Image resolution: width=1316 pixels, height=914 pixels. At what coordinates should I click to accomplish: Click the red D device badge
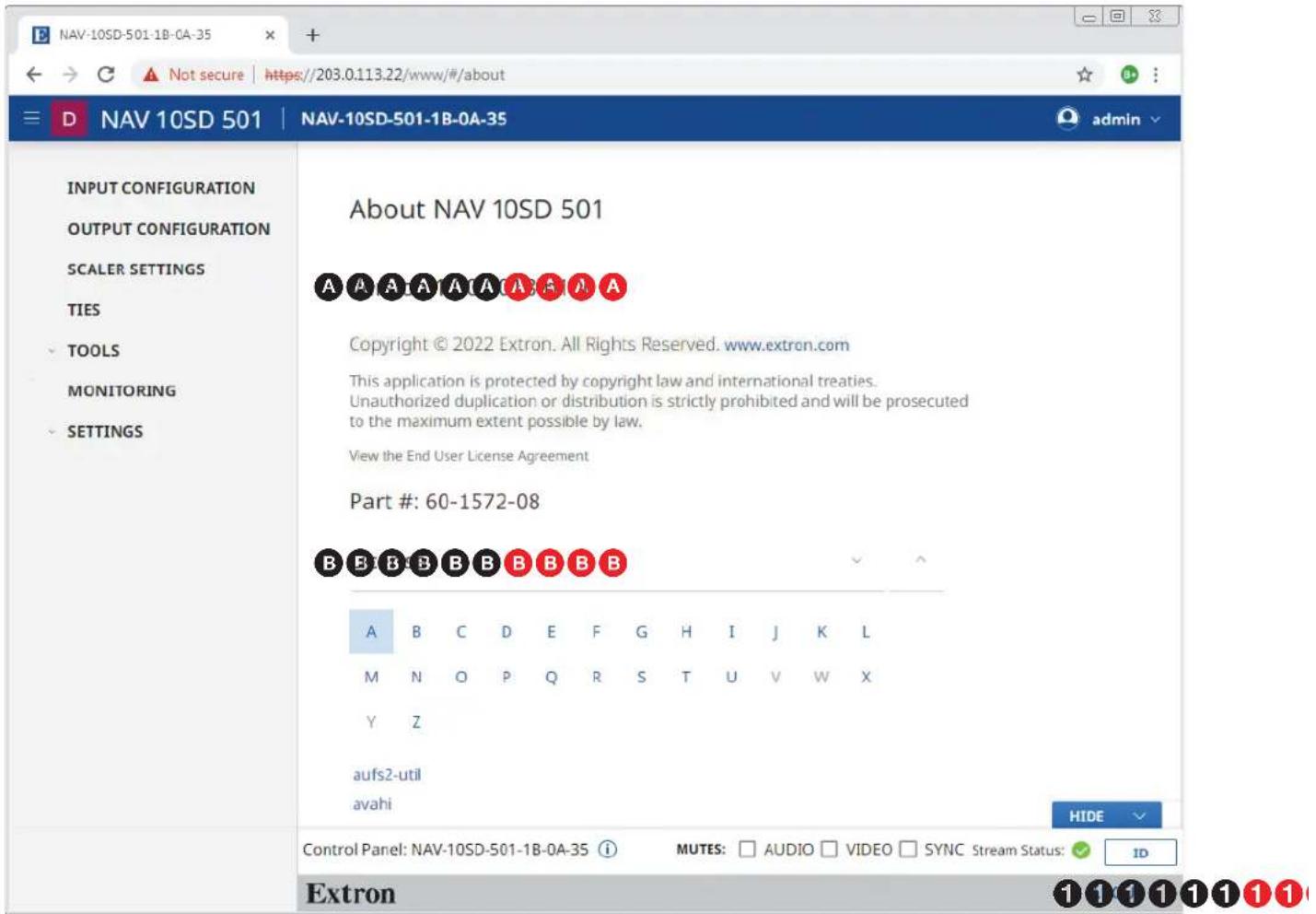coord(69,119)
